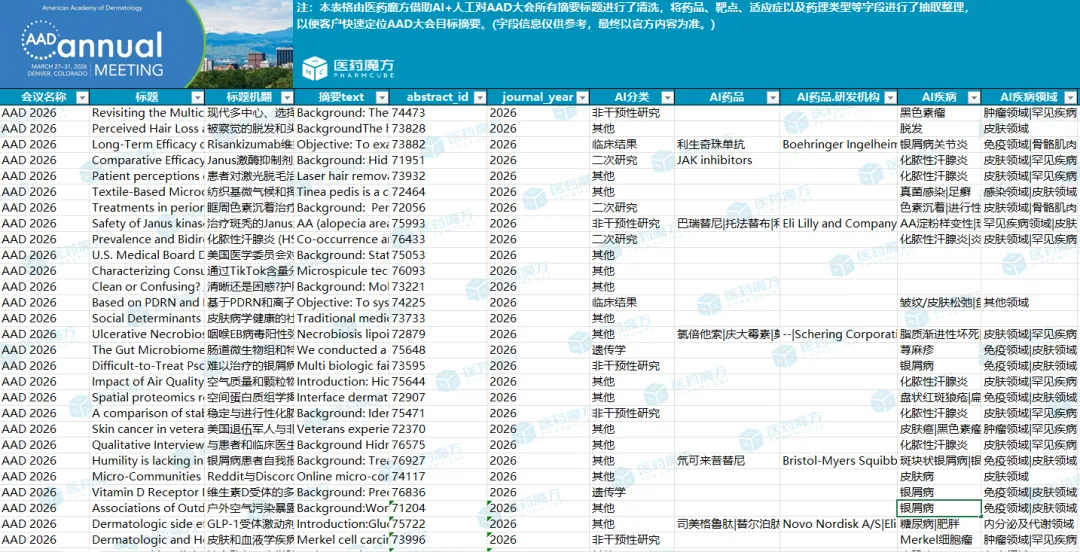Select the disease cell 银屑病关节炎

939,144
